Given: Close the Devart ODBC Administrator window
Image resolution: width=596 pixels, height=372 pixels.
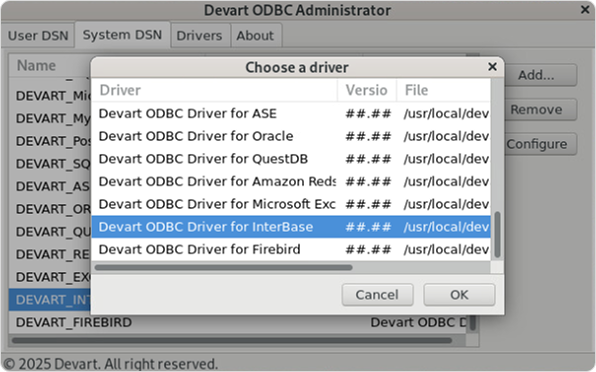Looking at the screenshot, I should 585,9.
